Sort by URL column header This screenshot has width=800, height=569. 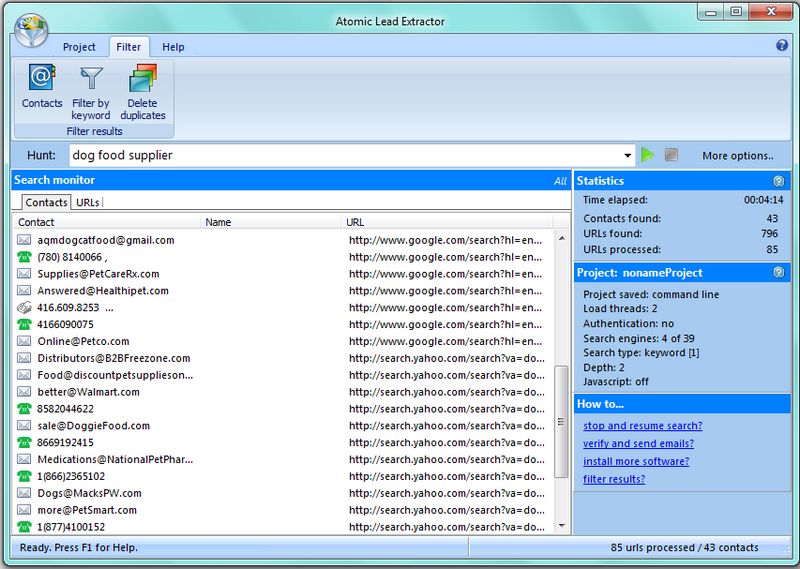(x=447, y=222)
